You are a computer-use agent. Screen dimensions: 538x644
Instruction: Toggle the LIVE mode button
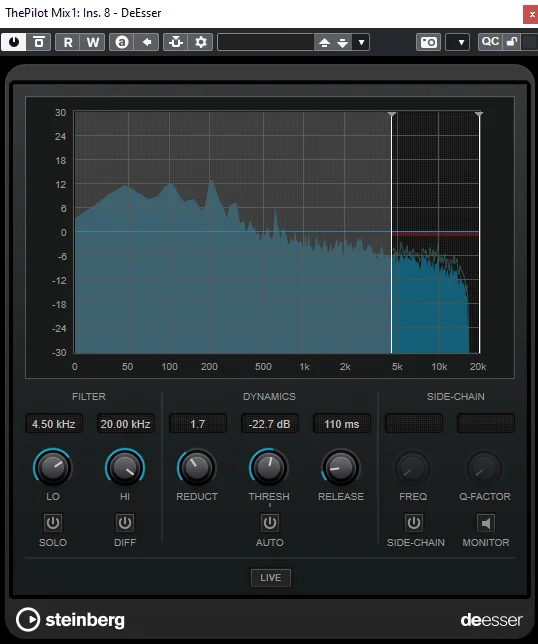[271, 577]
